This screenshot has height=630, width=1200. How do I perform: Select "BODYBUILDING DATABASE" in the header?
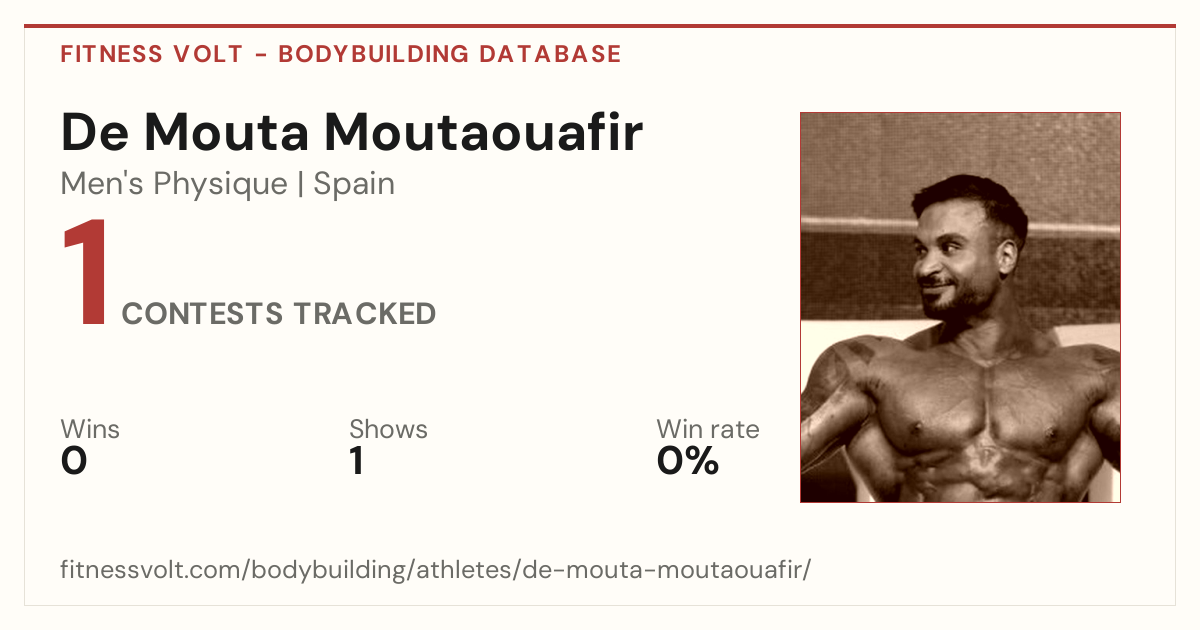click(x=450, y=54)
